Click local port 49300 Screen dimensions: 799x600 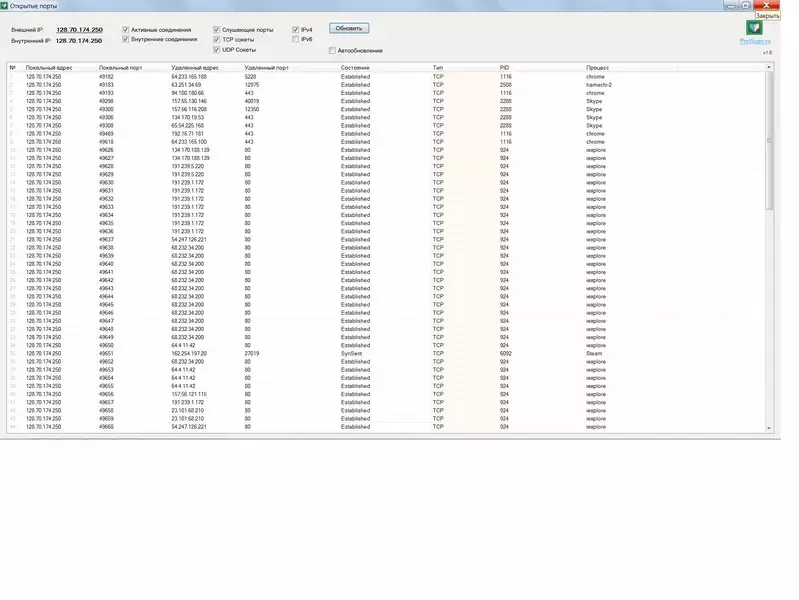point(106,109)
